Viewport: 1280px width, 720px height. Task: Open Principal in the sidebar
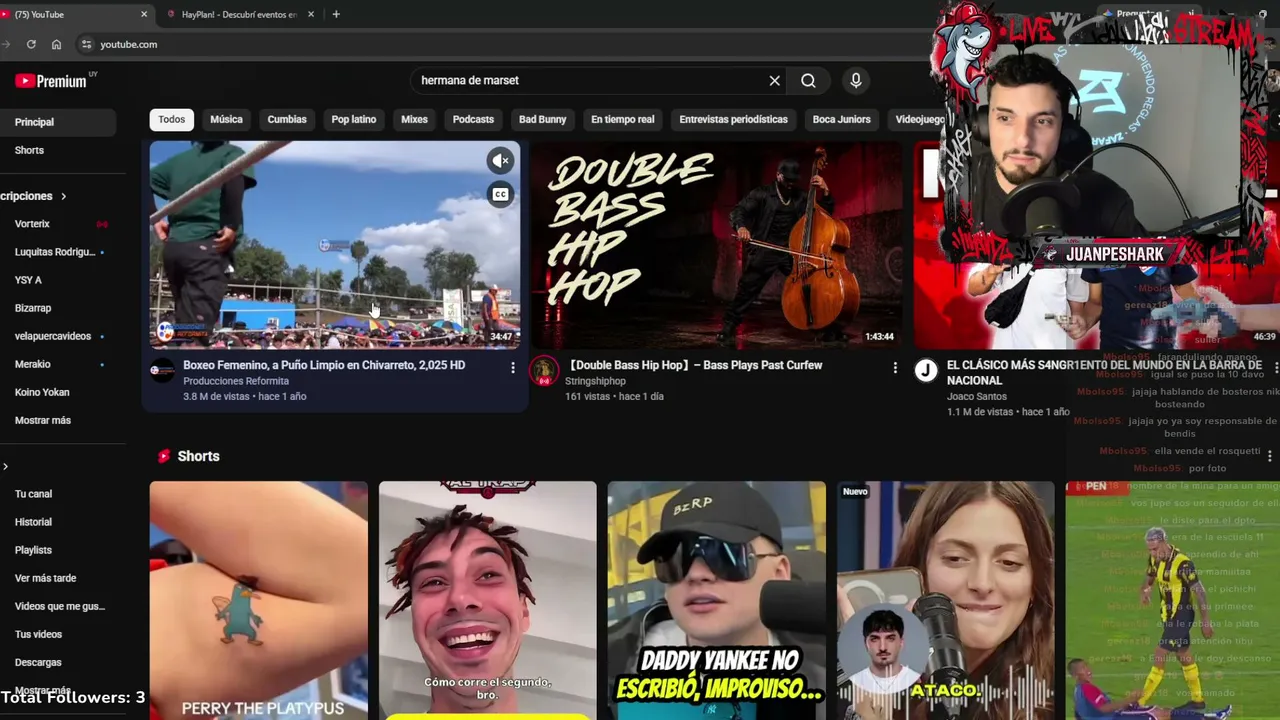coord(58,122)
